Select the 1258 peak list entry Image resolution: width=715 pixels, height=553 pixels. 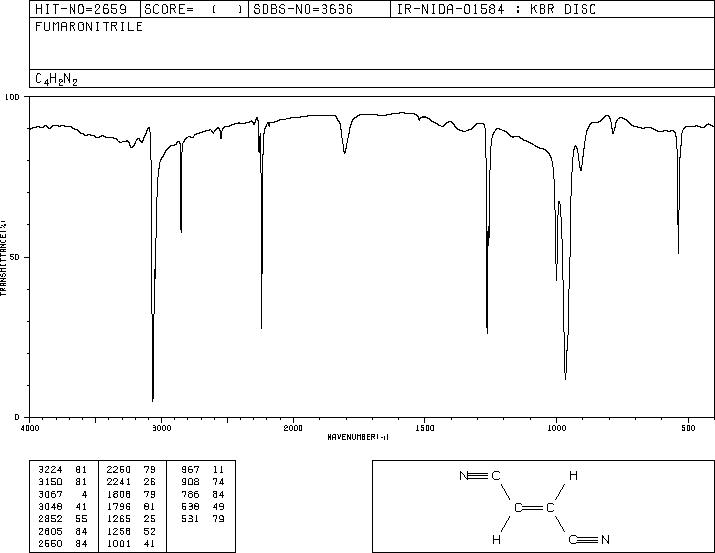coord(119,531)
